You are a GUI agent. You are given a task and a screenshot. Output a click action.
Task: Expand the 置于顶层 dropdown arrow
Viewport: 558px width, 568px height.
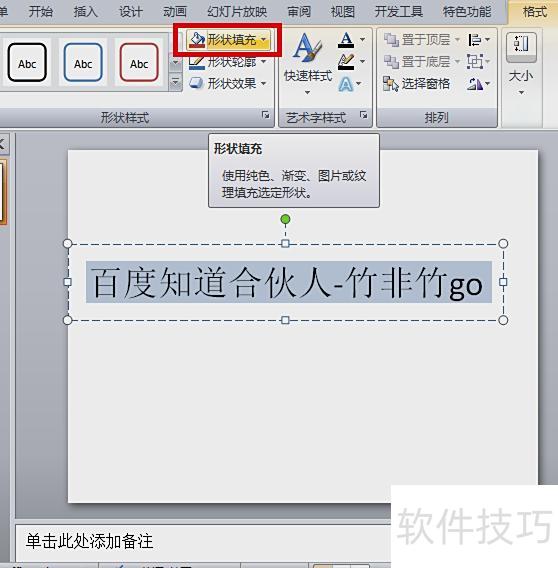pos(457,39)
